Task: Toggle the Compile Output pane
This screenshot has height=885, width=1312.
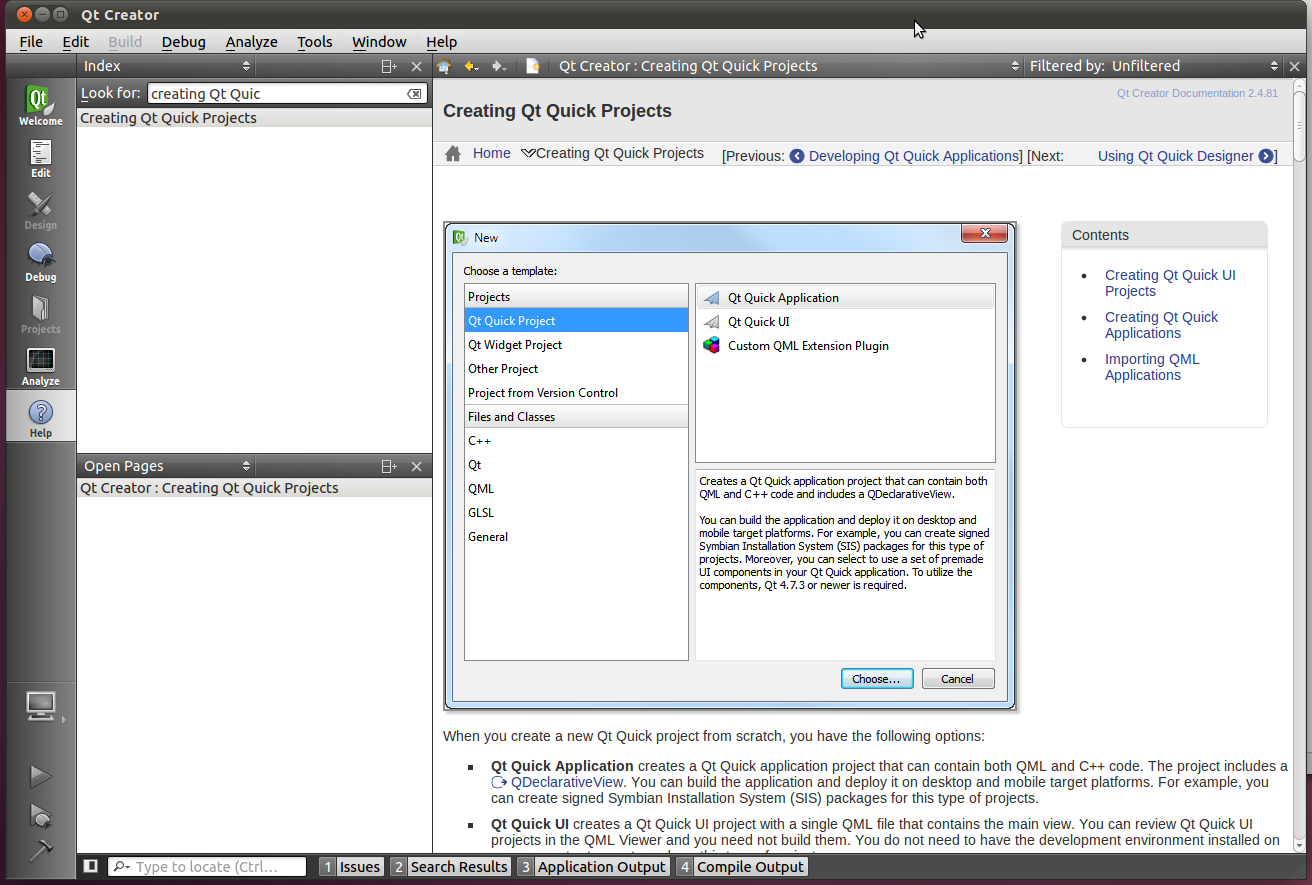Action: (x=741, y=867)
